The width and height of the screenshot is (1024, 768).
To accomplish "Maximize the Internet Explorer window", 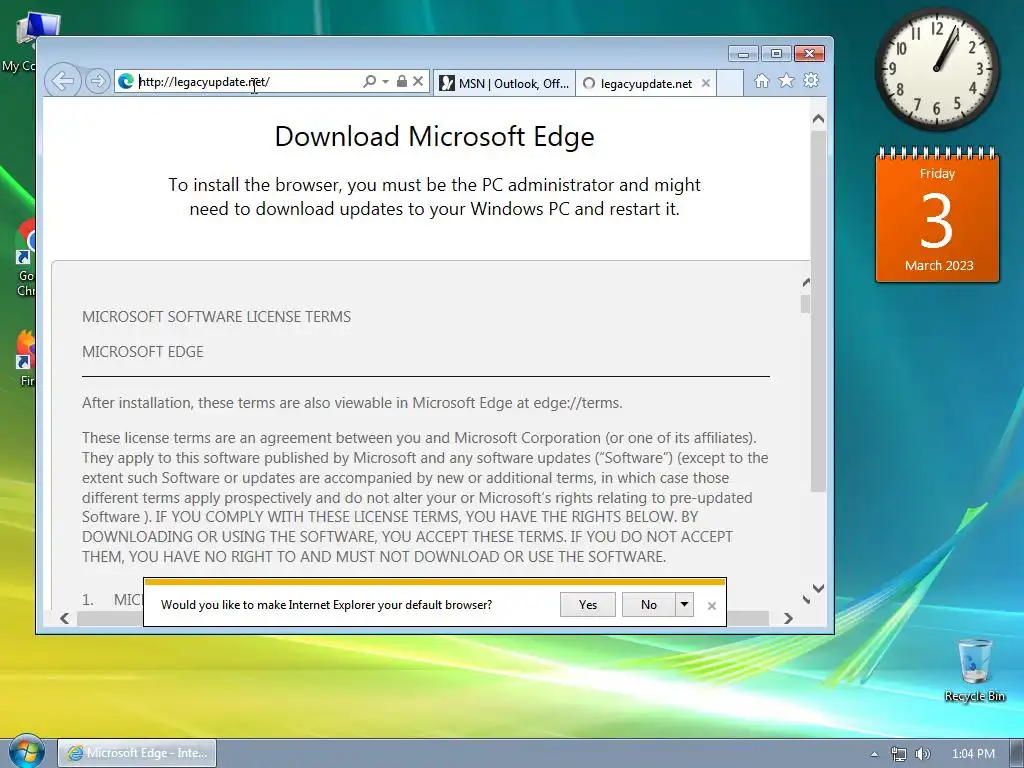I will click(776, 54).
